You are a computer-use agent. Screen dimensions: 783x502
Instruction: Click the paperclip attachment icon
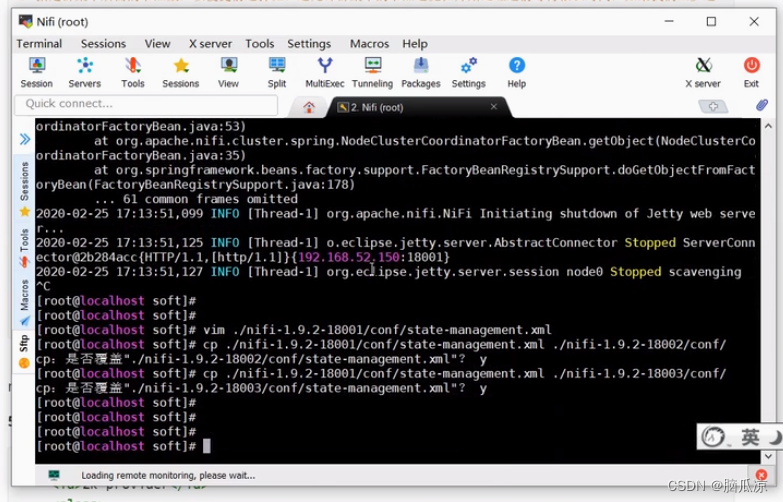pos(762,105)
